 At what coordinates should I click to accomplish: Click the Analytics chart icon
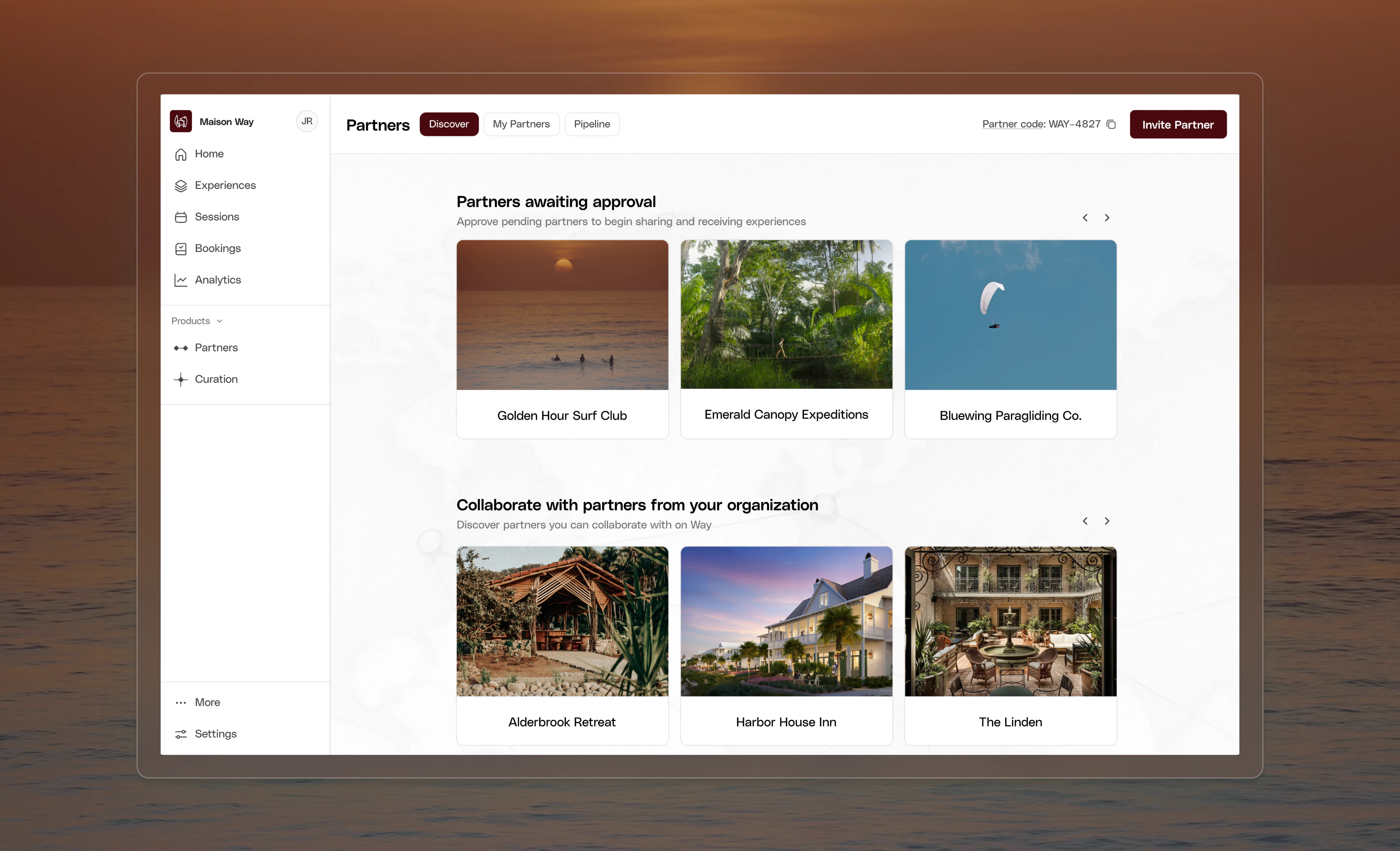click(x=181, y=280)
